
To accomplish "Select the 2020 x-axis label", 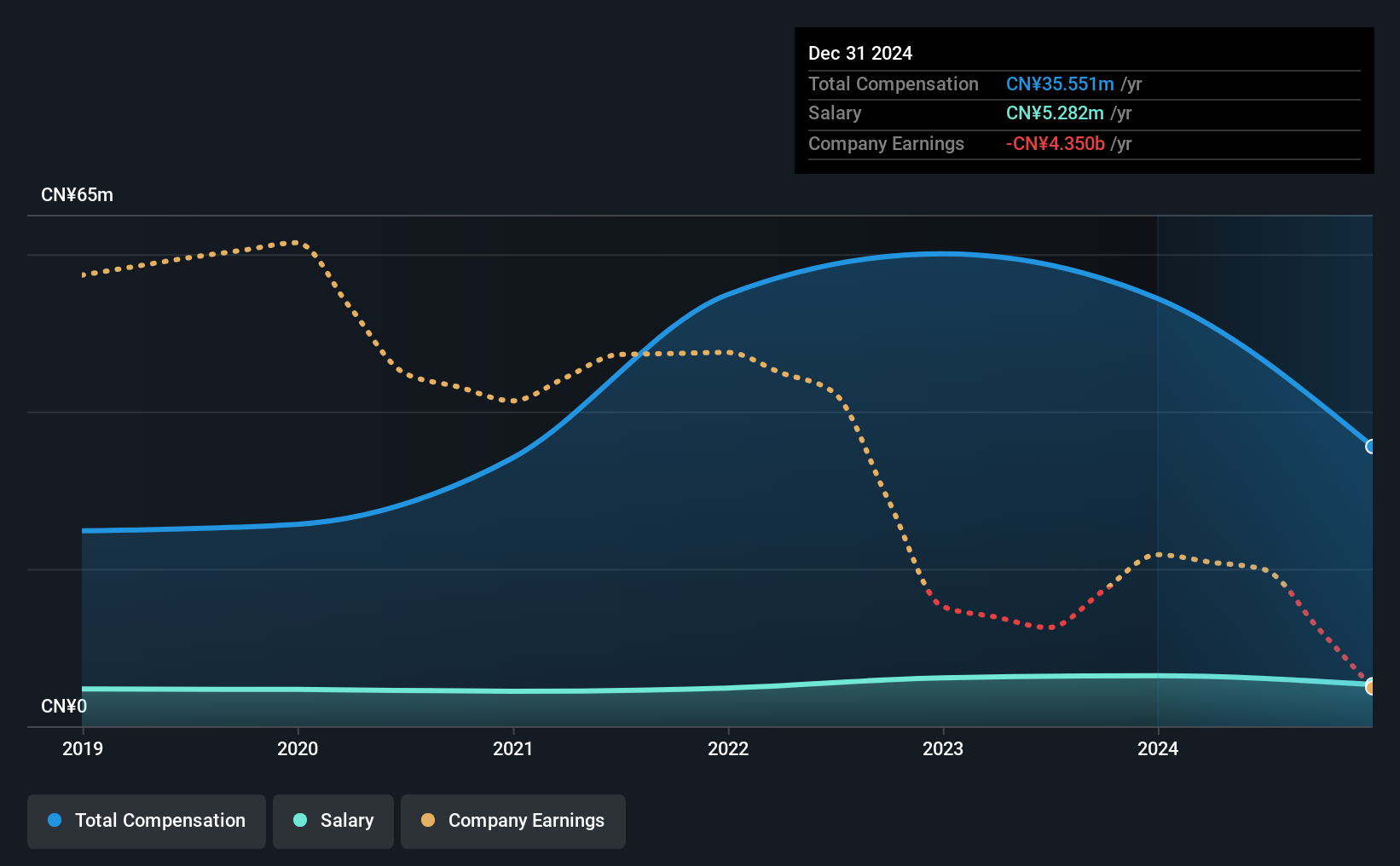I will 298,748.
